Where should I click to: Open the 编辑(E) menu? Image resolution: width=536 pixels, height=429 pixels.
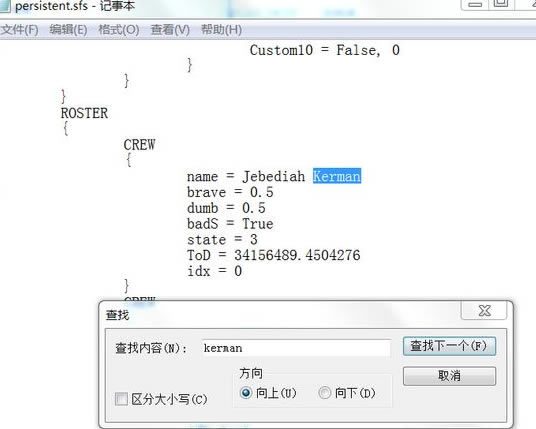(x=68, y=30)
